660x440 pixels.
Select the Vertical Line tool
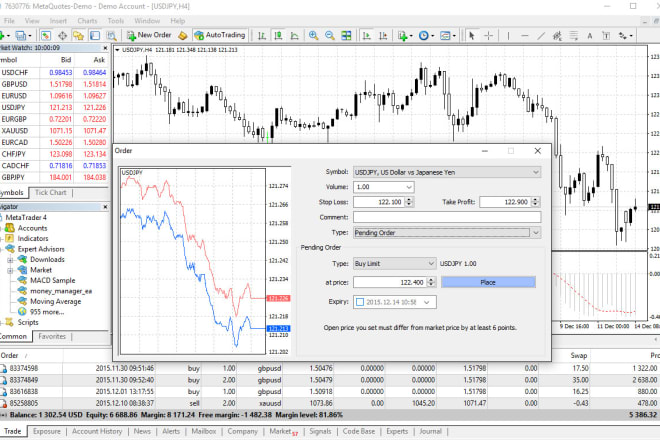point(508,35)
